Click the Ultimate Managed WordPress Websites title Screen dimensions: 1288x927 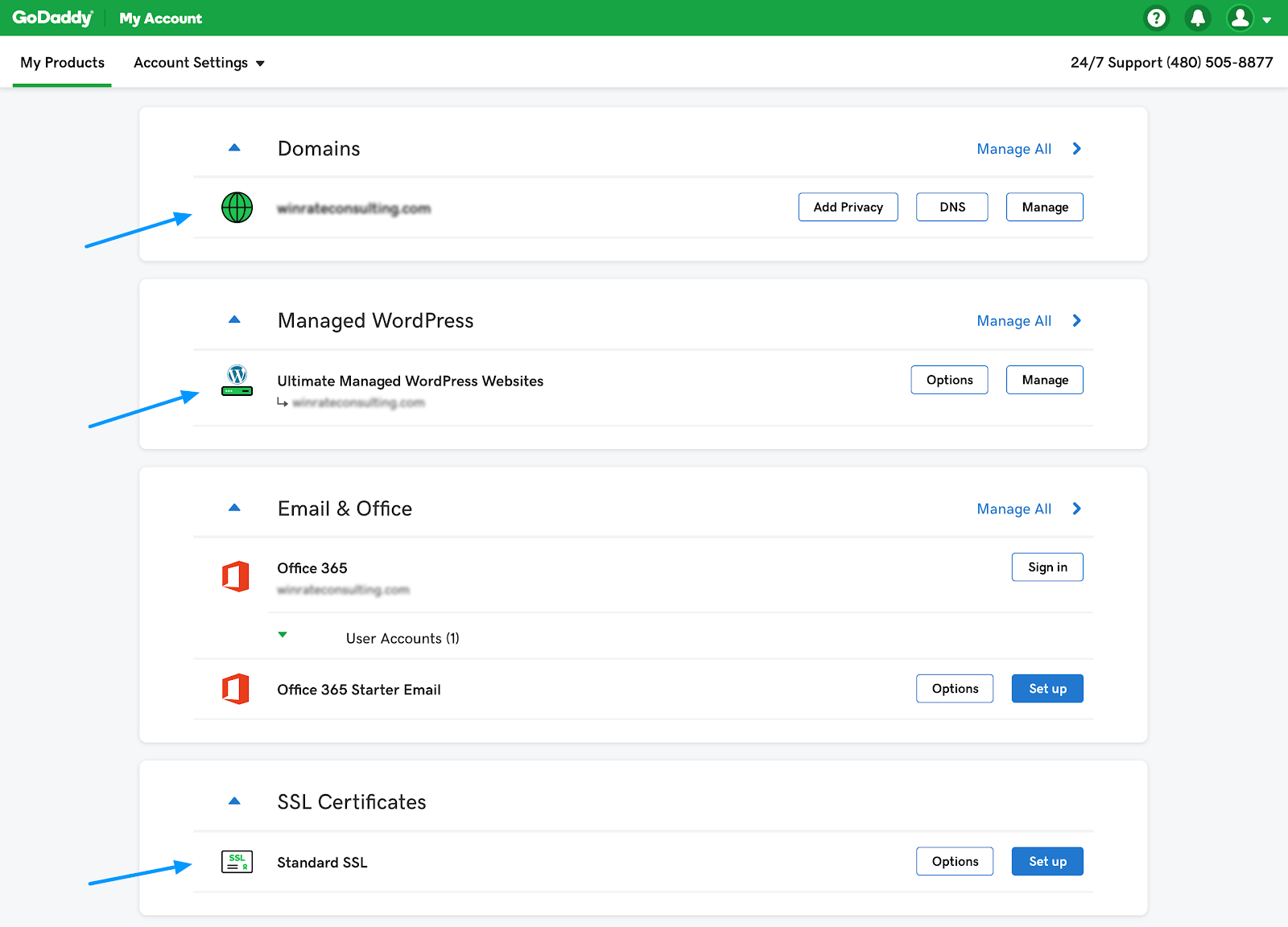pyautogui.click(x=411, y=381)
